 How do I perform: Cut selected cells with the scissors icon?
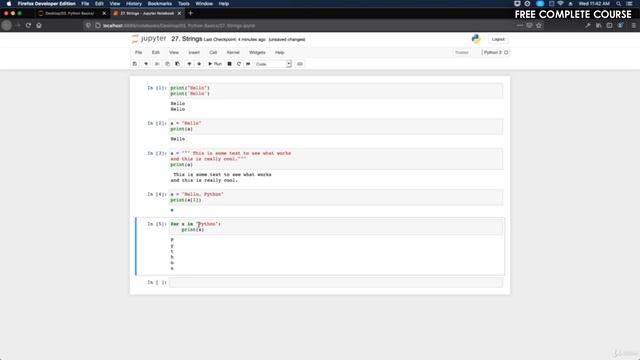point(157,64)
